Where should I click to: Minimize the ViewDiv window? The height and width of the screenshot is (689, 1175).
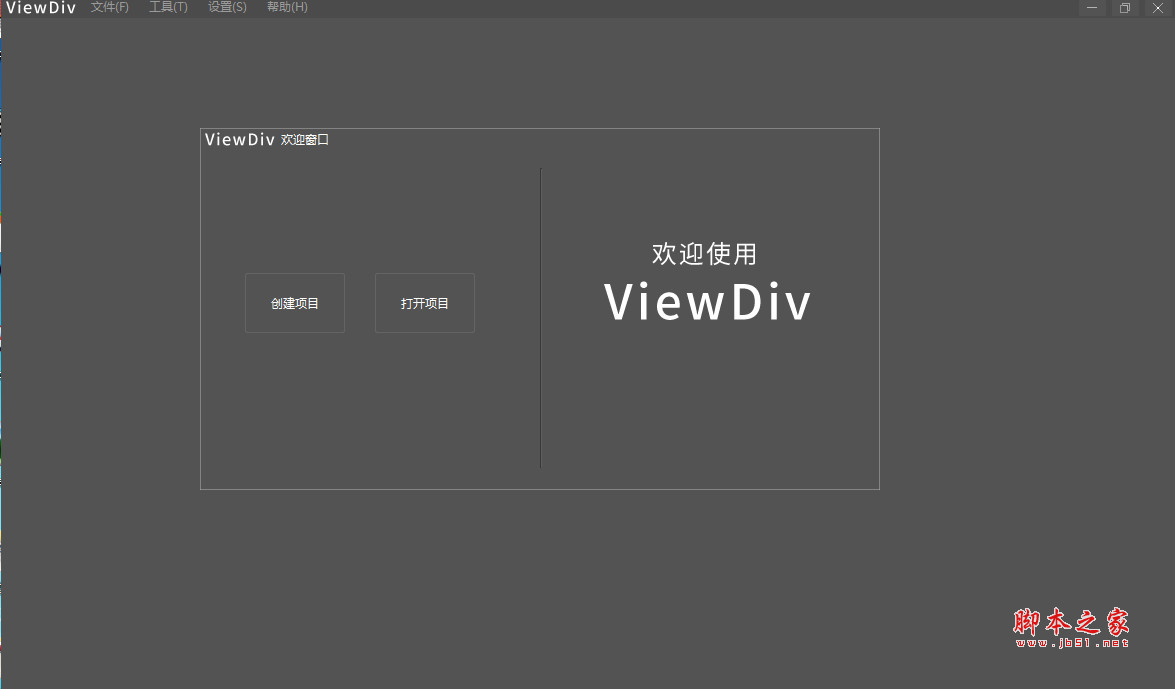[x=1092, y=7]
